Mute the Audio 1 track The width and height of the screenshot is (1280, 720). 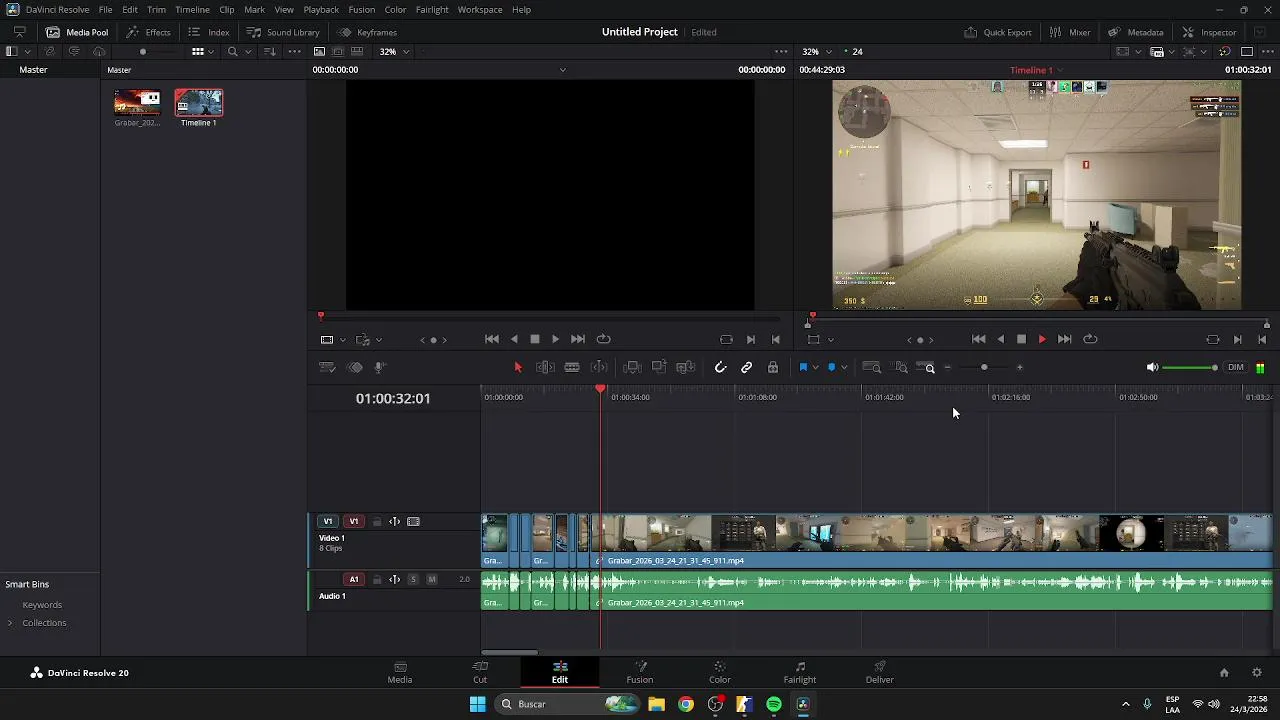[432, 579]
